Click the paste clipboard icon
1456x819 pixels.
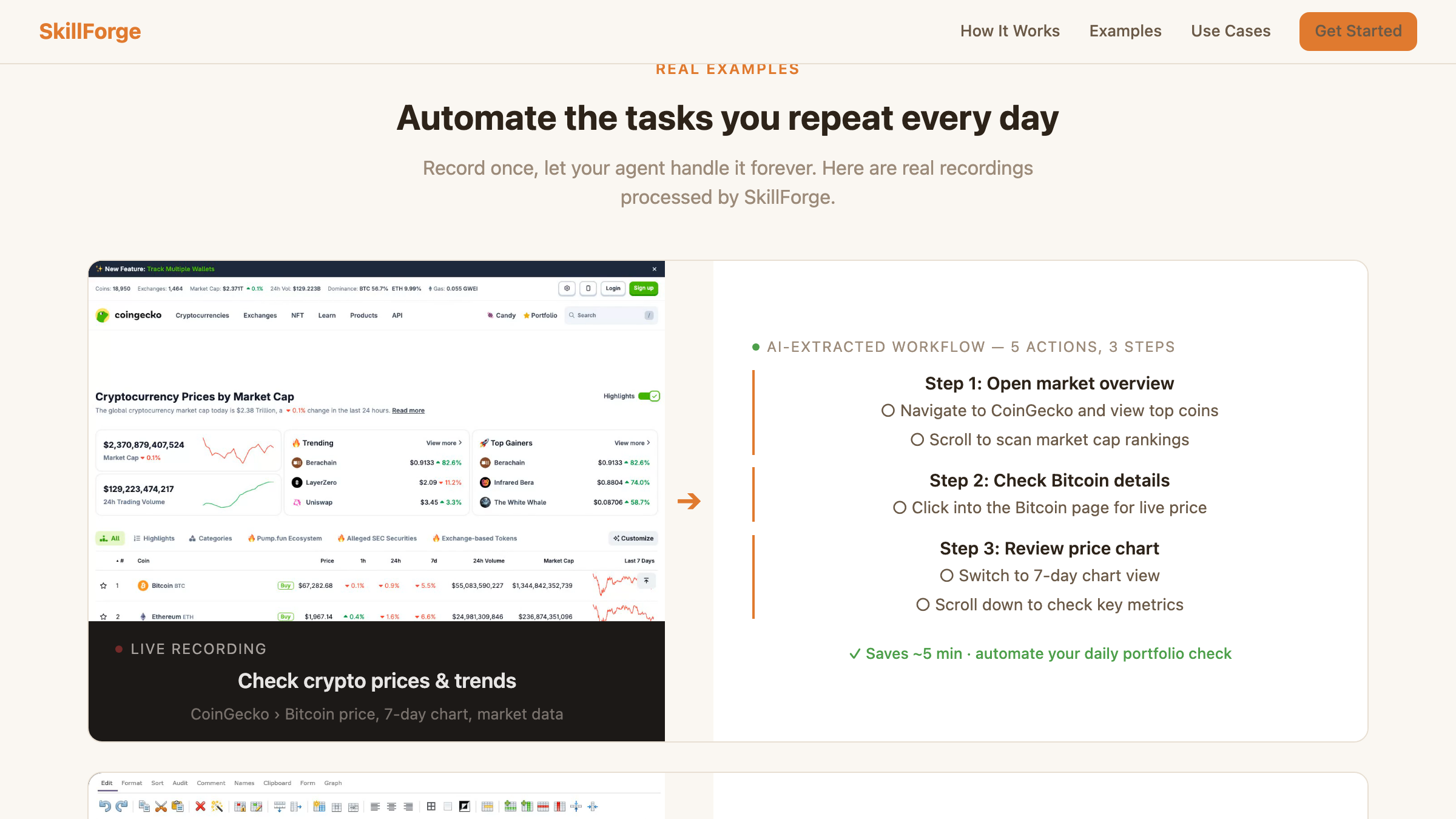[177, 806]
